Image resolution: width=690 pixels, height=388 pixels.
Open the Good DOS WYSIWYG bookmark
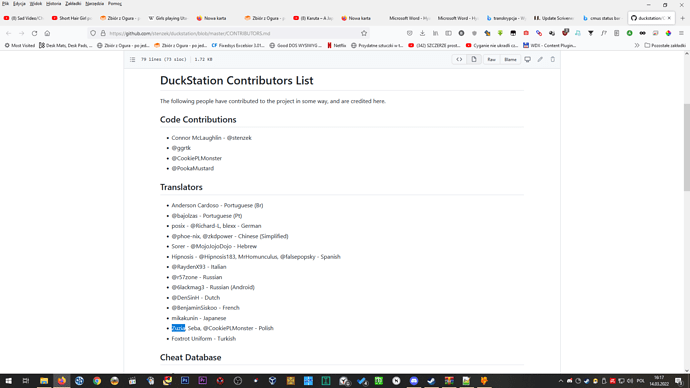tap(296, 45)
